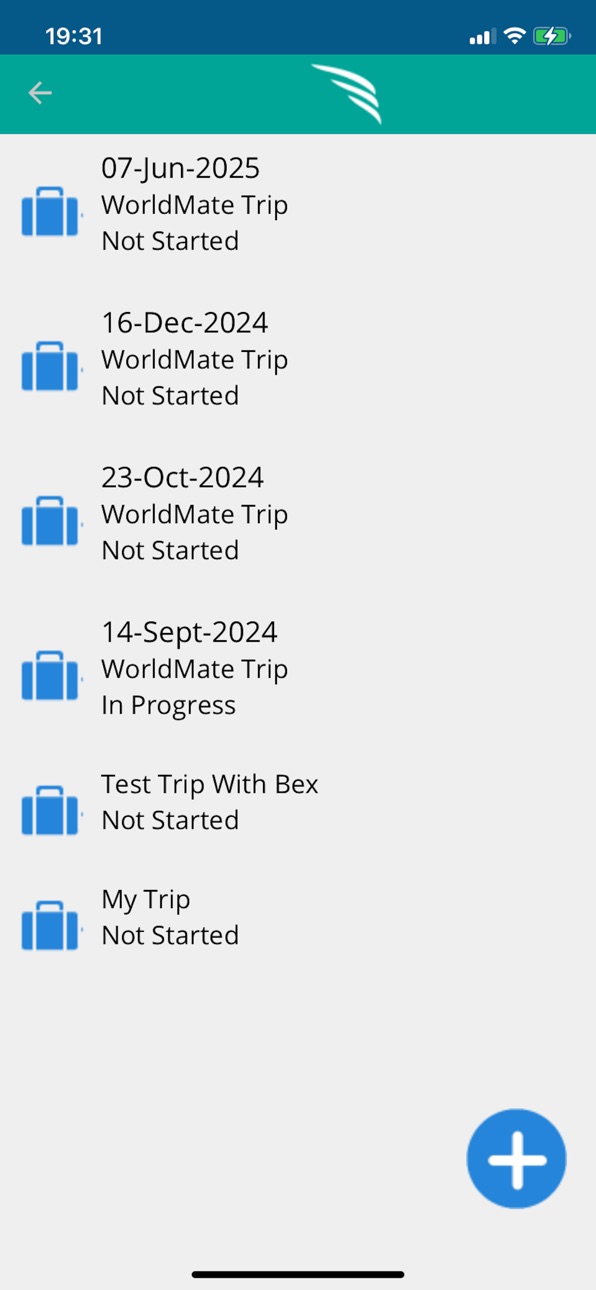
Task: Tap suitcase icon for 23-Oct-2024 trip
Action: (51, 520)
